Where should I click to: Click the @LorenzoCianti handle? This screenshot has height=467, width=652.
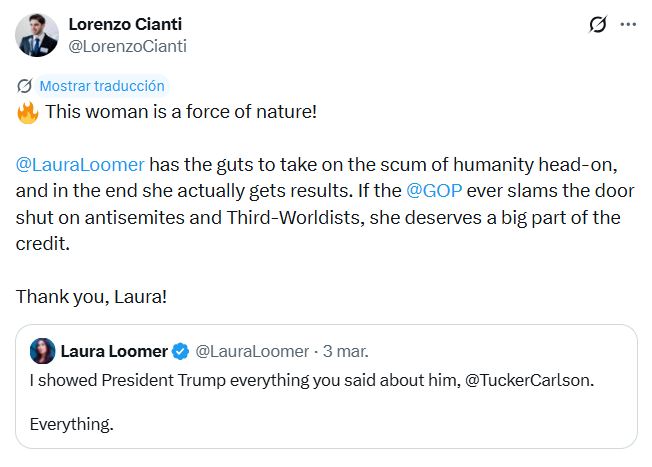pos(127,46)
